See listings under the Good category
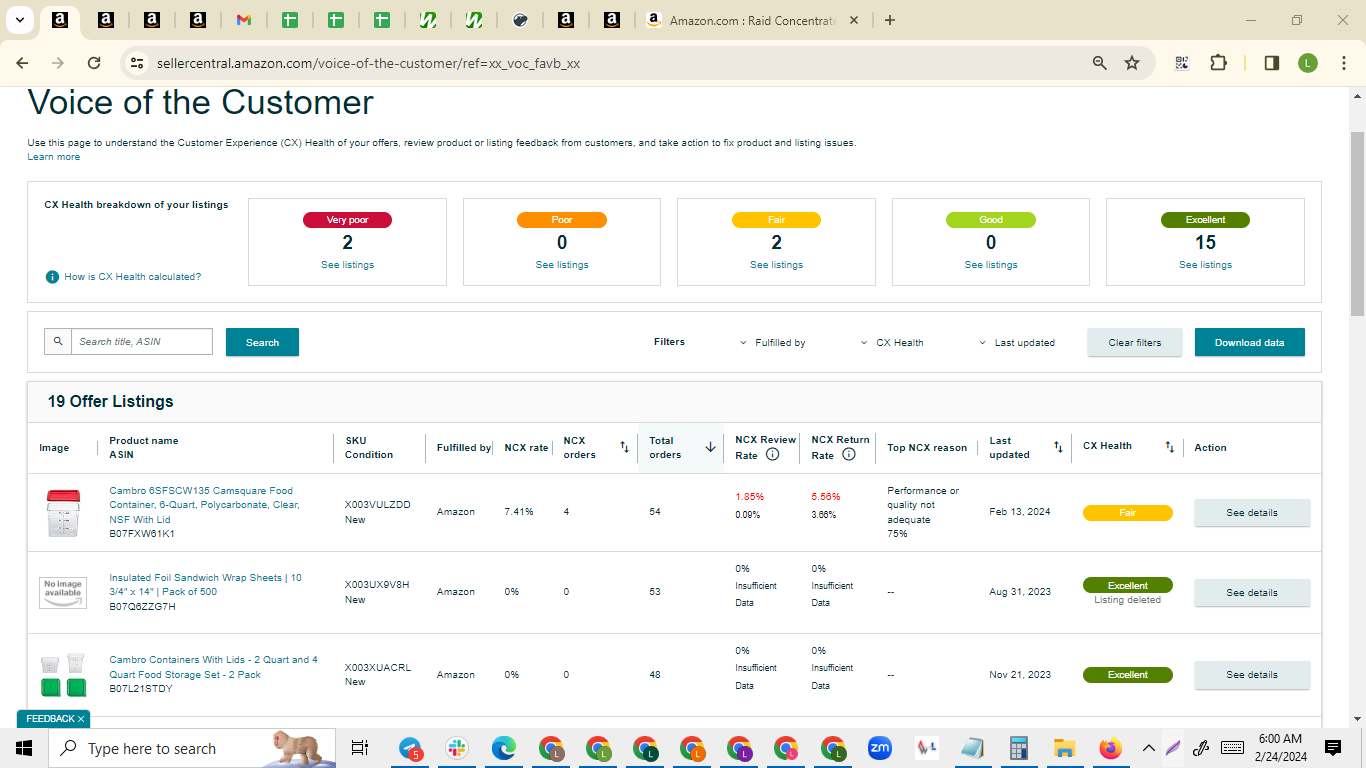 click(x=991, y=265)
